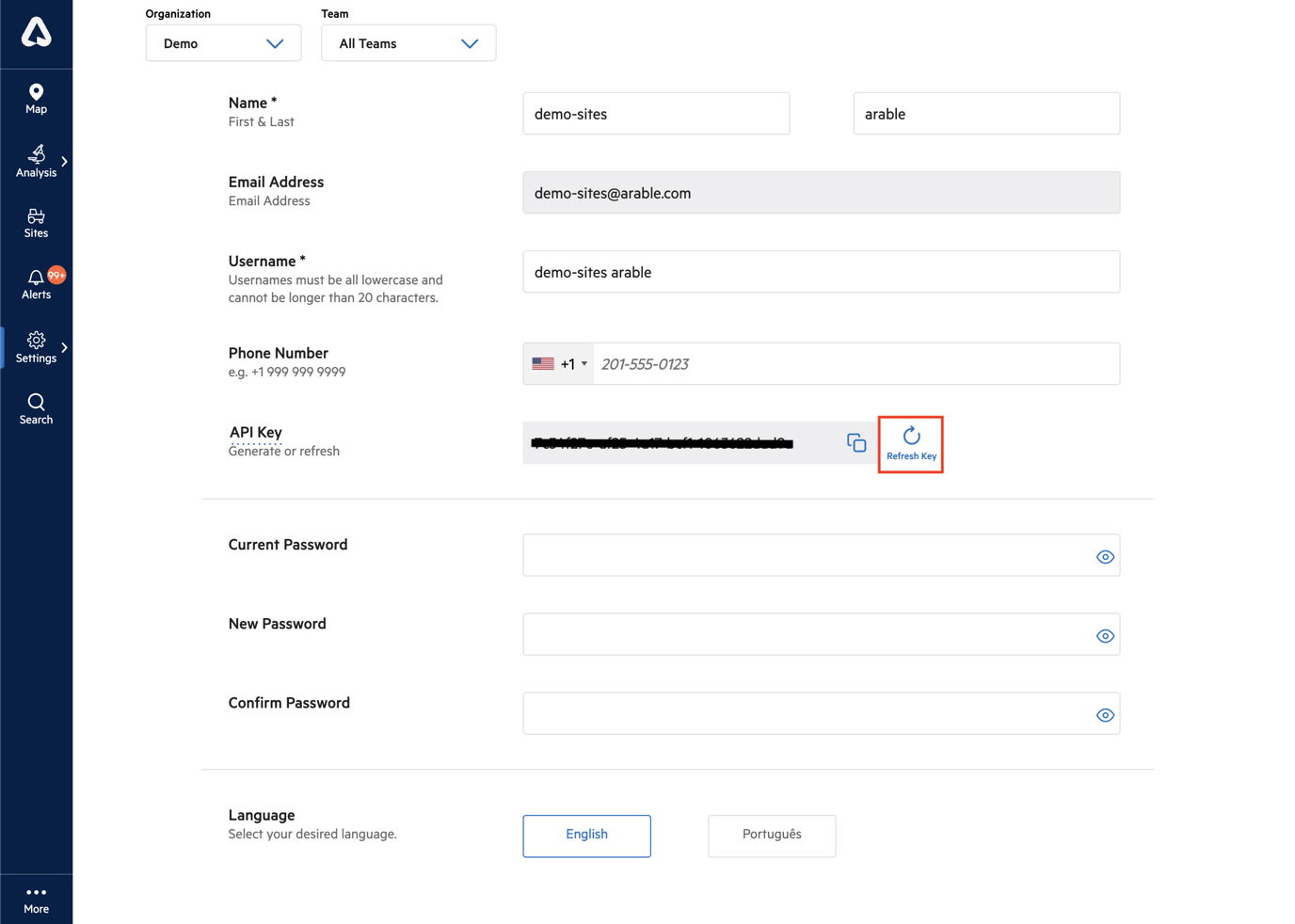Open the Organization dropdown showing Demo
The height and width of the screenshot is (924, 1295).
223,43
